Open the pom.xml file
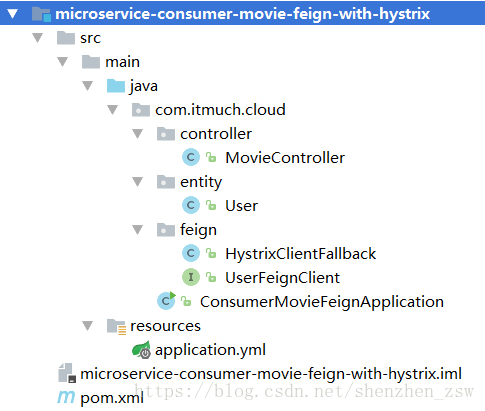 click(112, 398)
